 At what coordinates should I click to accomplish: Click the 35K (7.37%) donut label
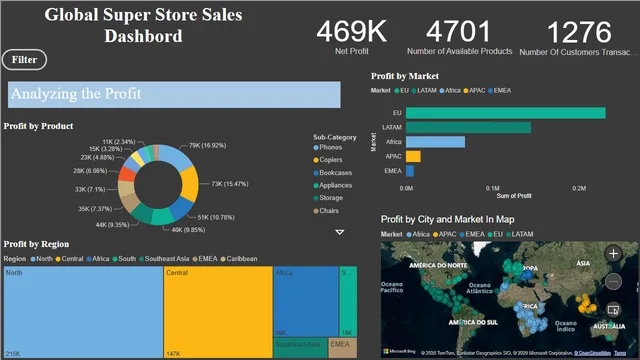(x=95, y=209)
